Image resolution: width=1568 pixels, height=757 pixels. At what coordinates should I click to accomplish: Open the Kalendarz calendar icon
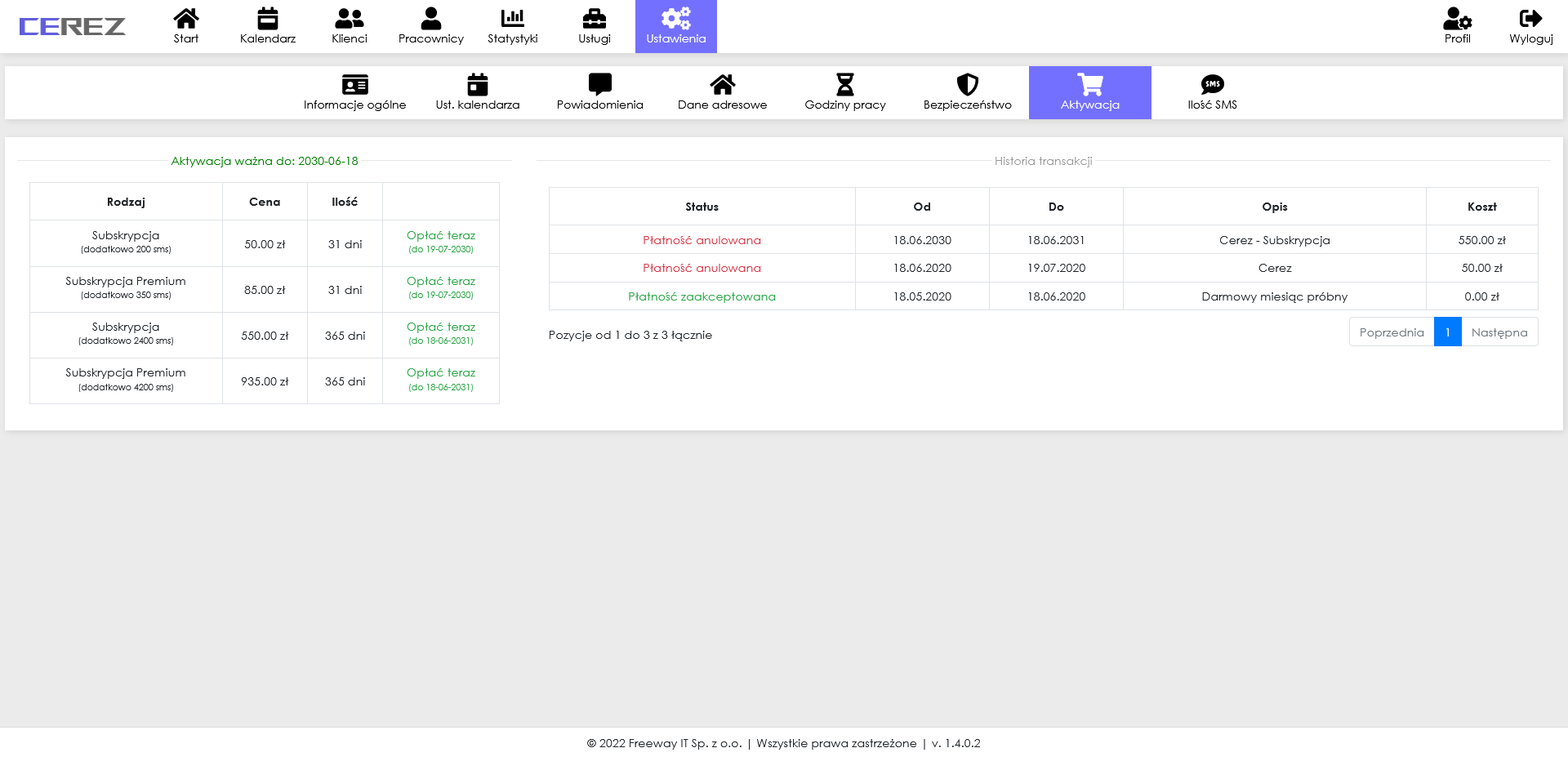(268, 19)
